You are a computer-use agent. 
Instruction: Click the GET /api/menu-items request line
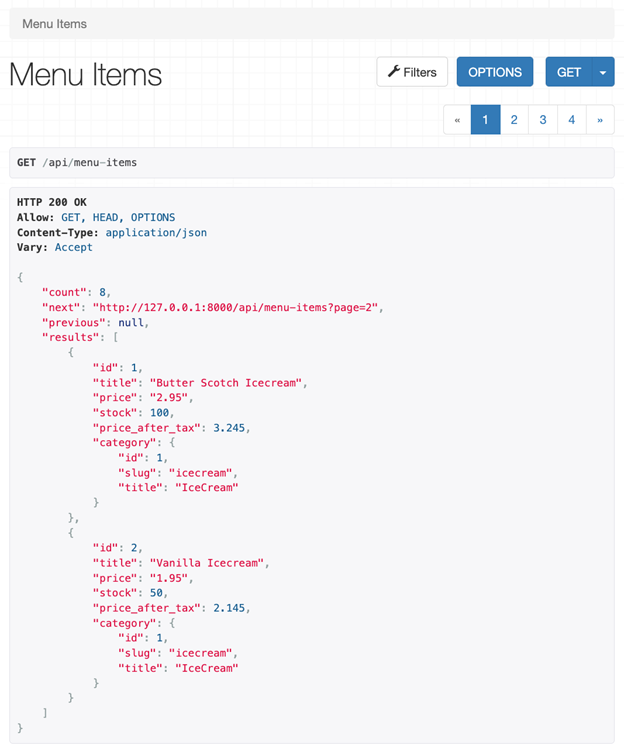coord(77,163)
